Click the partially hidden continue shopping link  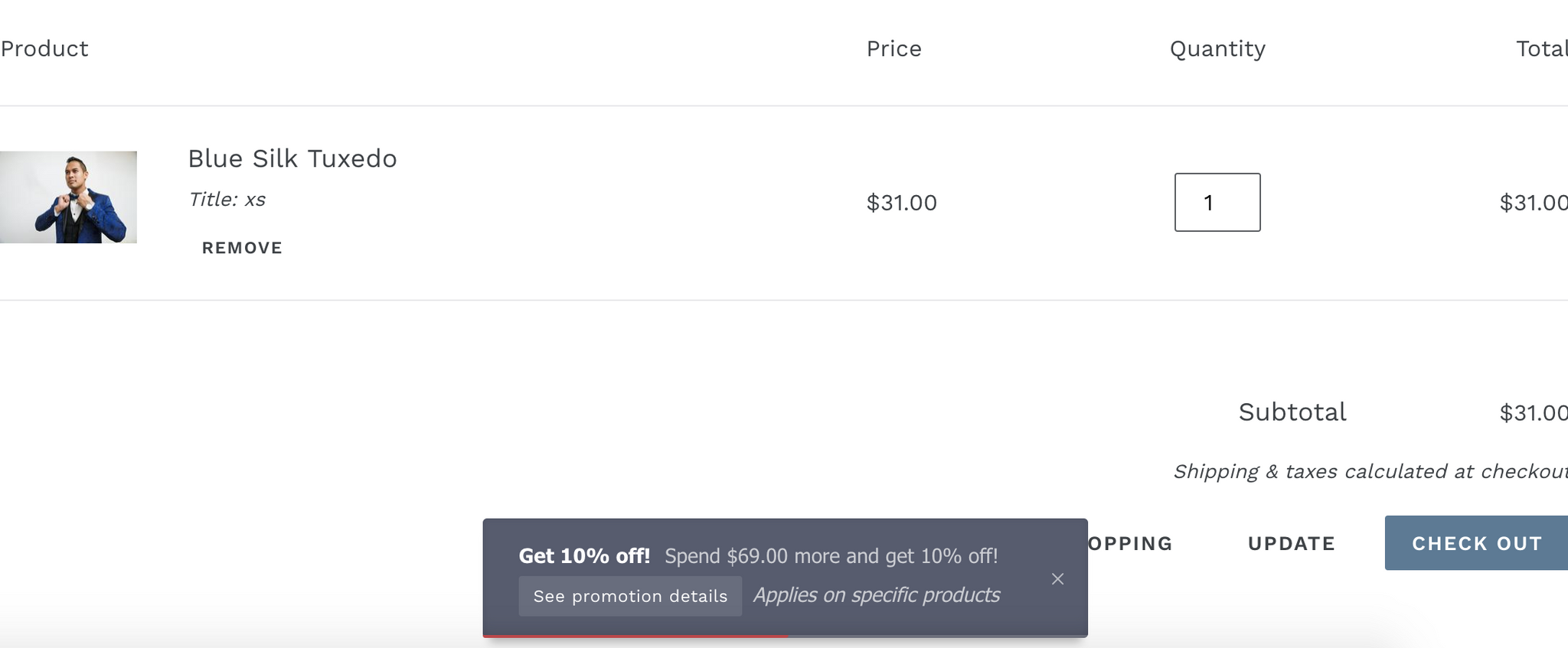click(1130, 543)
